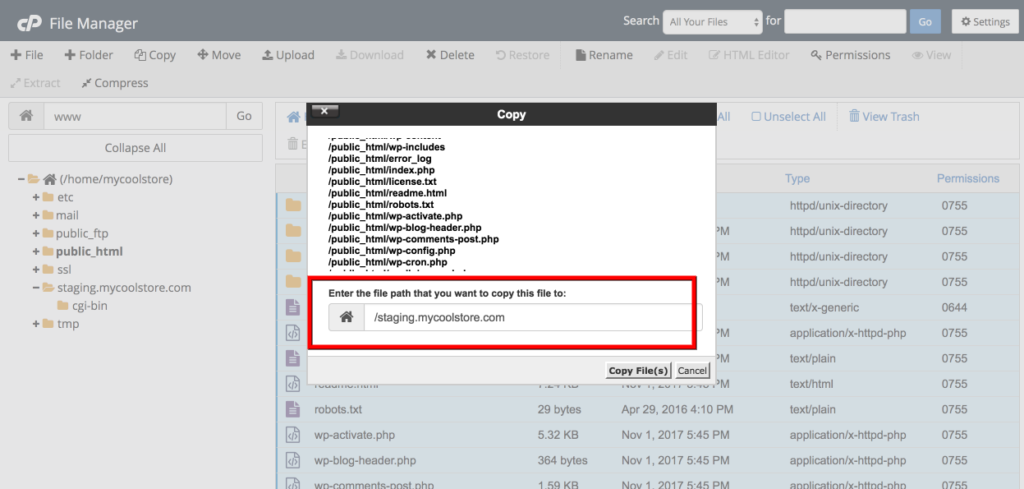
Task: Click the Collapse All button
Action: pos(135,147)
